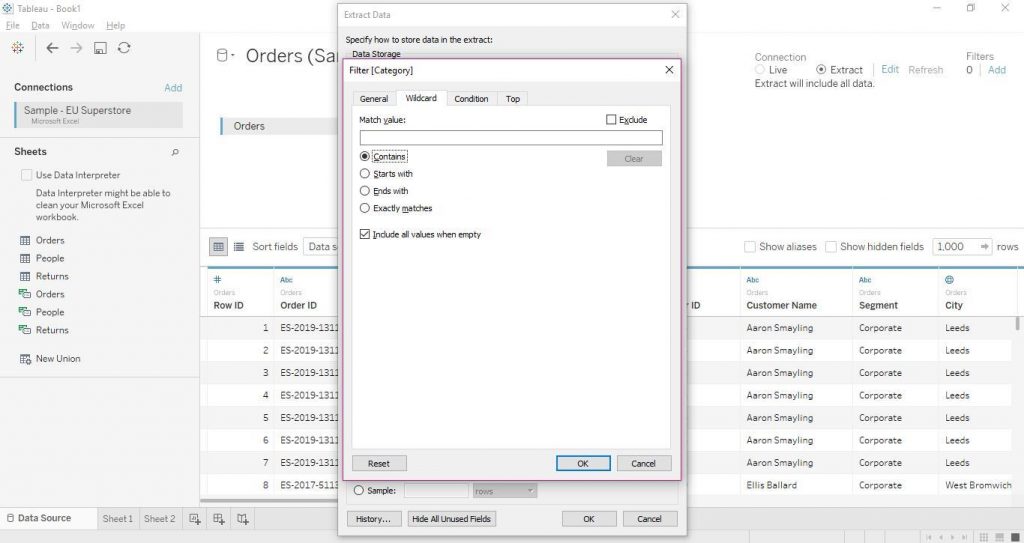Click the New Worksheet icon in bottom tabs
This screenshot has width=1024, height=543.
195,519
